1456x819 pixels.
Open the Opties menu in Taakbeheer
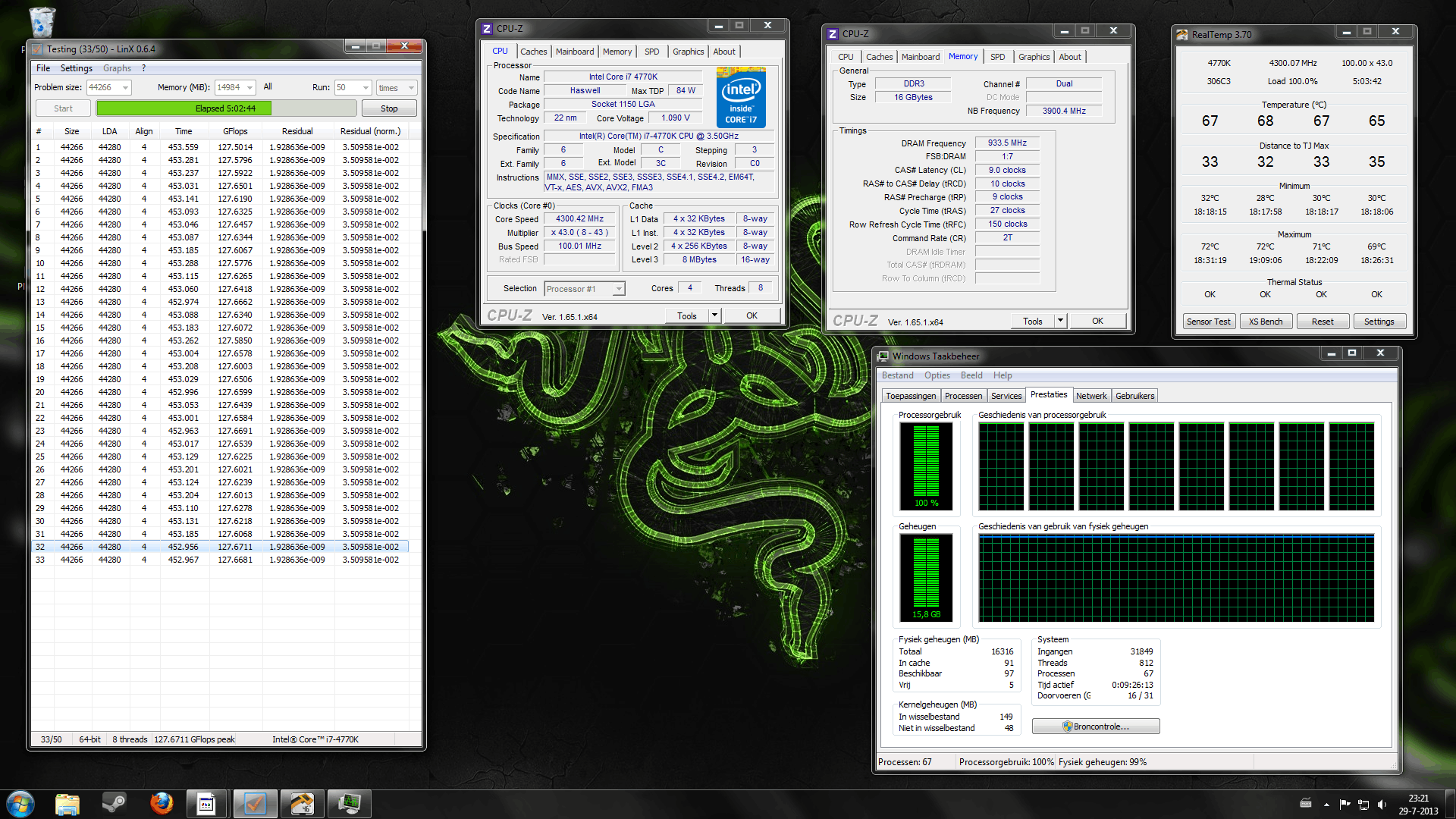[937, 375]
